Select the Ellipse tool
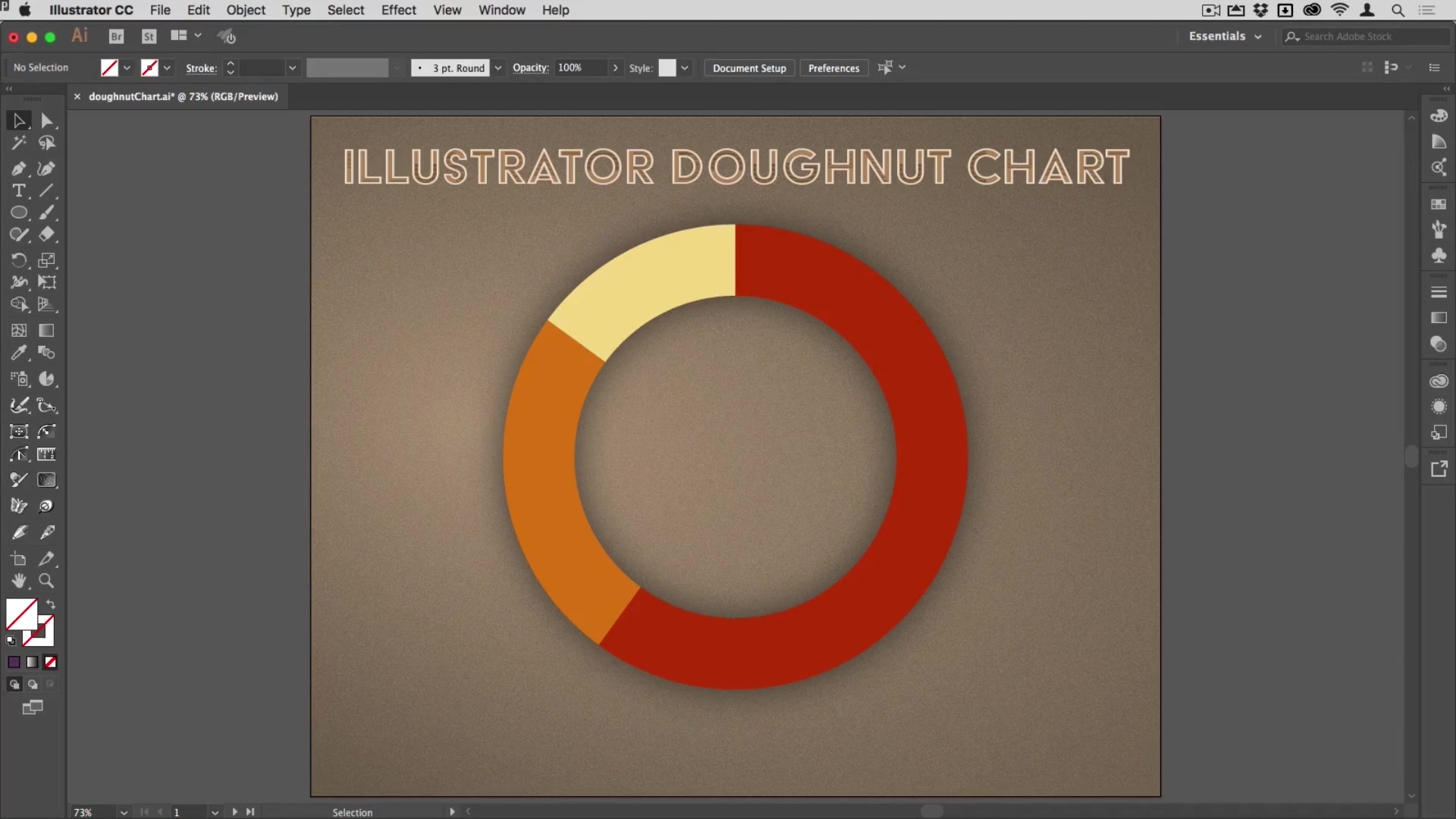1456x819 pixels. point(19,212)
